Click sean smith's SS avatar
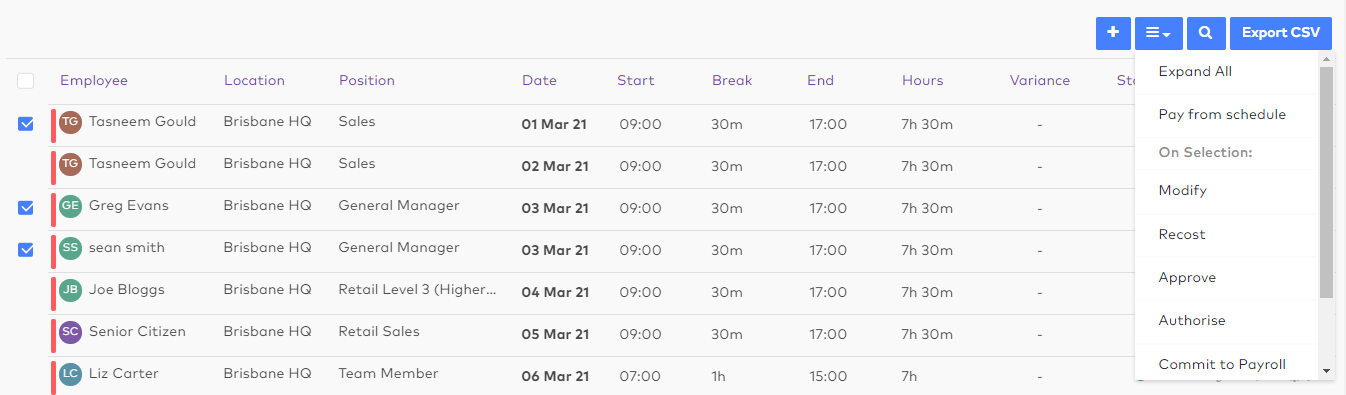The width and height of the screenshot is (1346, 395). pyautogui.click(x=70, y=249)
